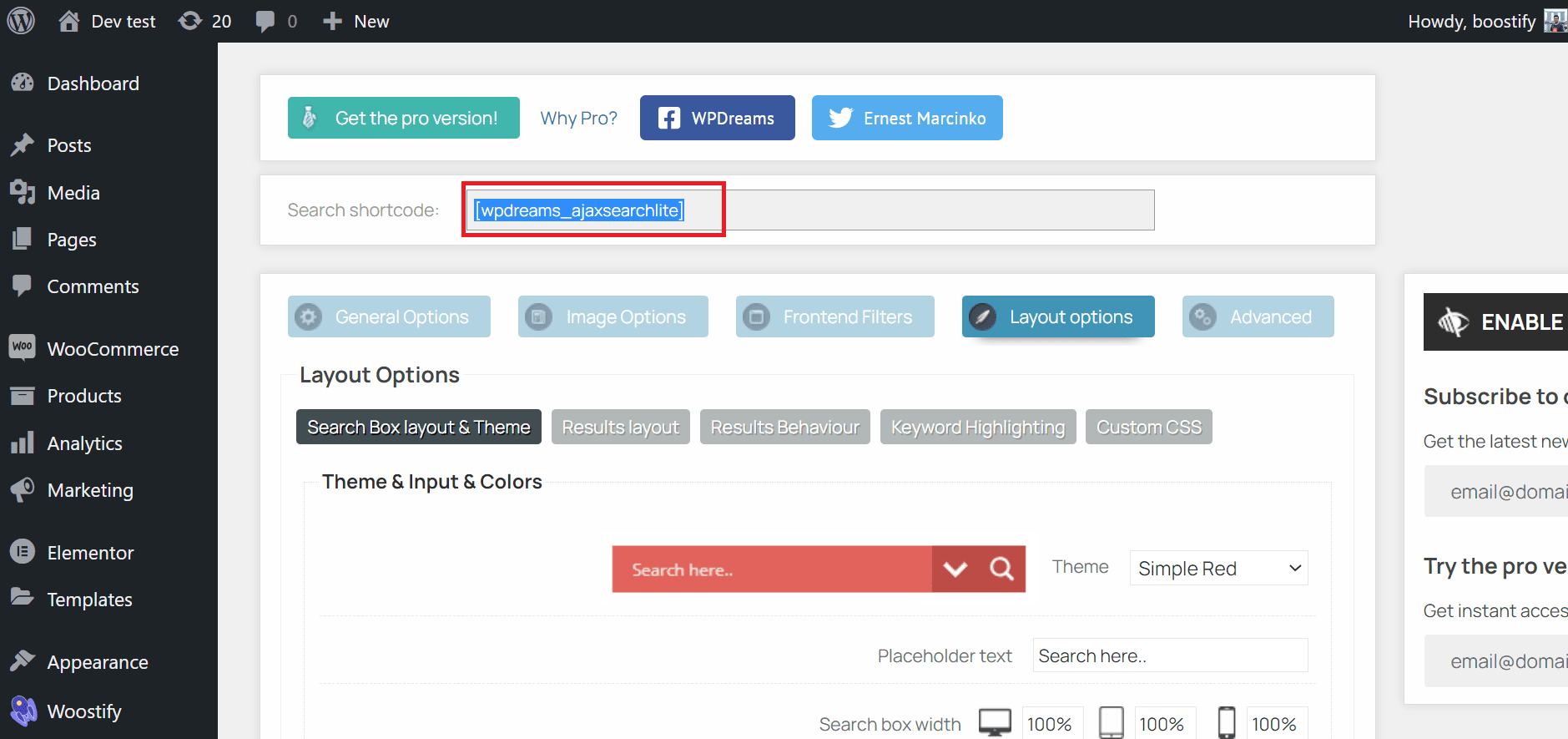The width and height of the screenshot is (1568, 739).
Task: Open Custom CSS subtab
Action: (1149, 427)
